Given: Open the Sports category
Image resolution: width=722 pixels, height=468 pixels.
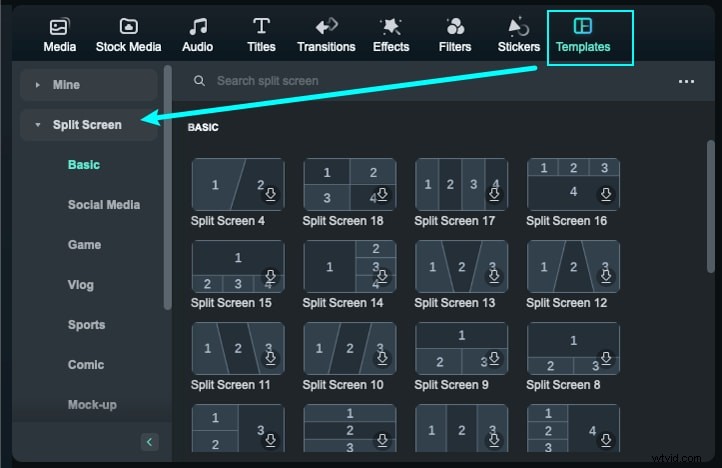Looking at the screenshot, I should click(86, 325).
